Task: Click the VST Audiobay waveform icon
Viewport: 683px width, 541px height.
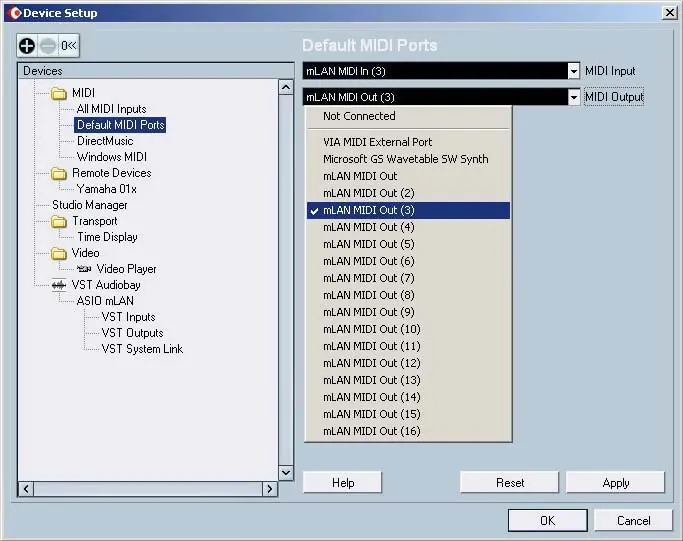Action: [x=59, y=285]
